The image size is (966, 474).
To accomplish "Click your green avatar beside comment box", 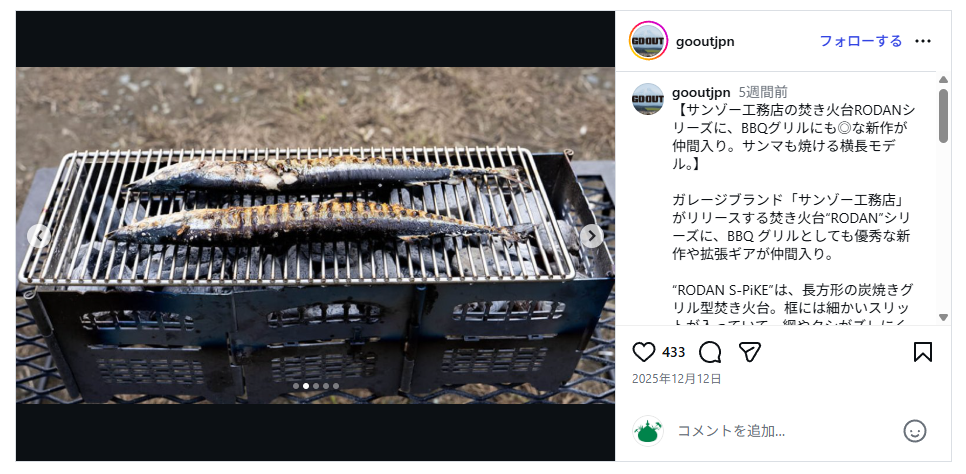I will tap(648, 431).
